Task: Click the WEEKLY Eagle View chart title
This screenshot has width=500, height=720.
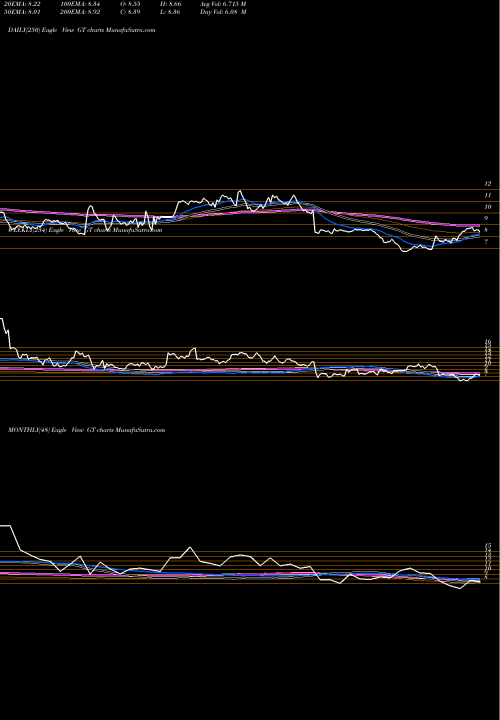Action: 85,230
